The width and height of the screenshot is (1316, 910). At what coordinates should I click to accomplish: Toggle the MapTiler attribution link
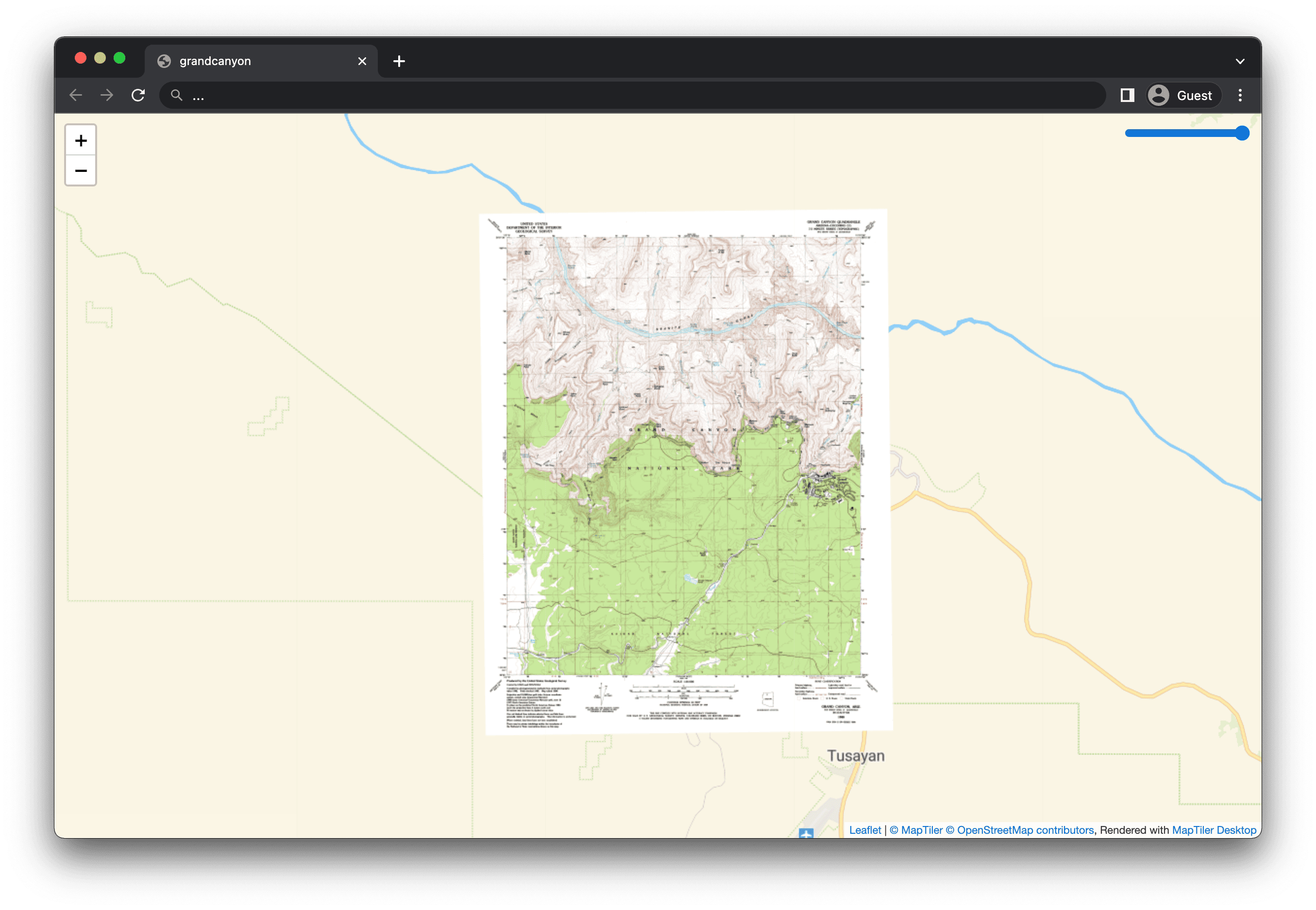tap(921, 830)
